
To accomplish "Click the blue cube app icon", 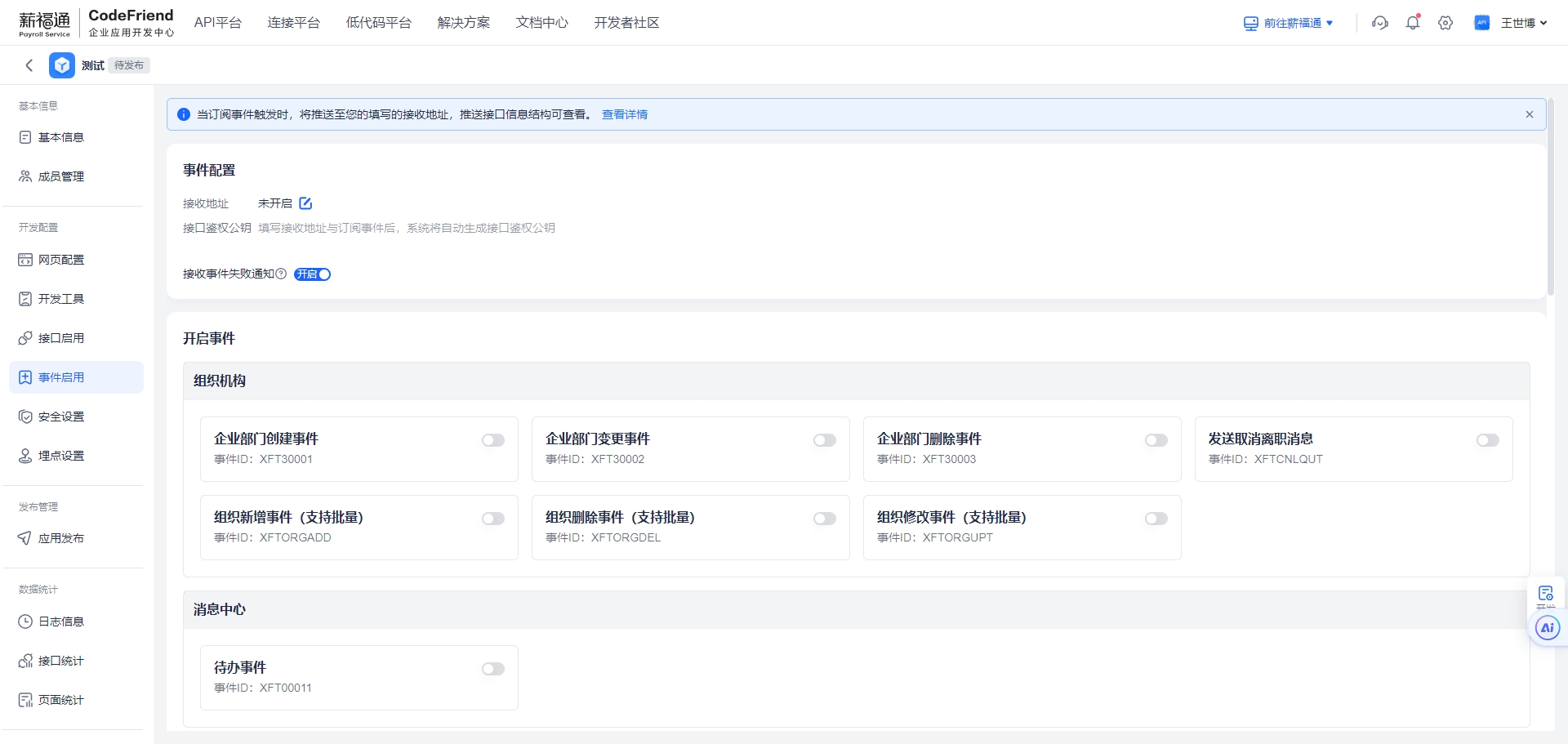I will pyautogui.click(x=62, y=65).
